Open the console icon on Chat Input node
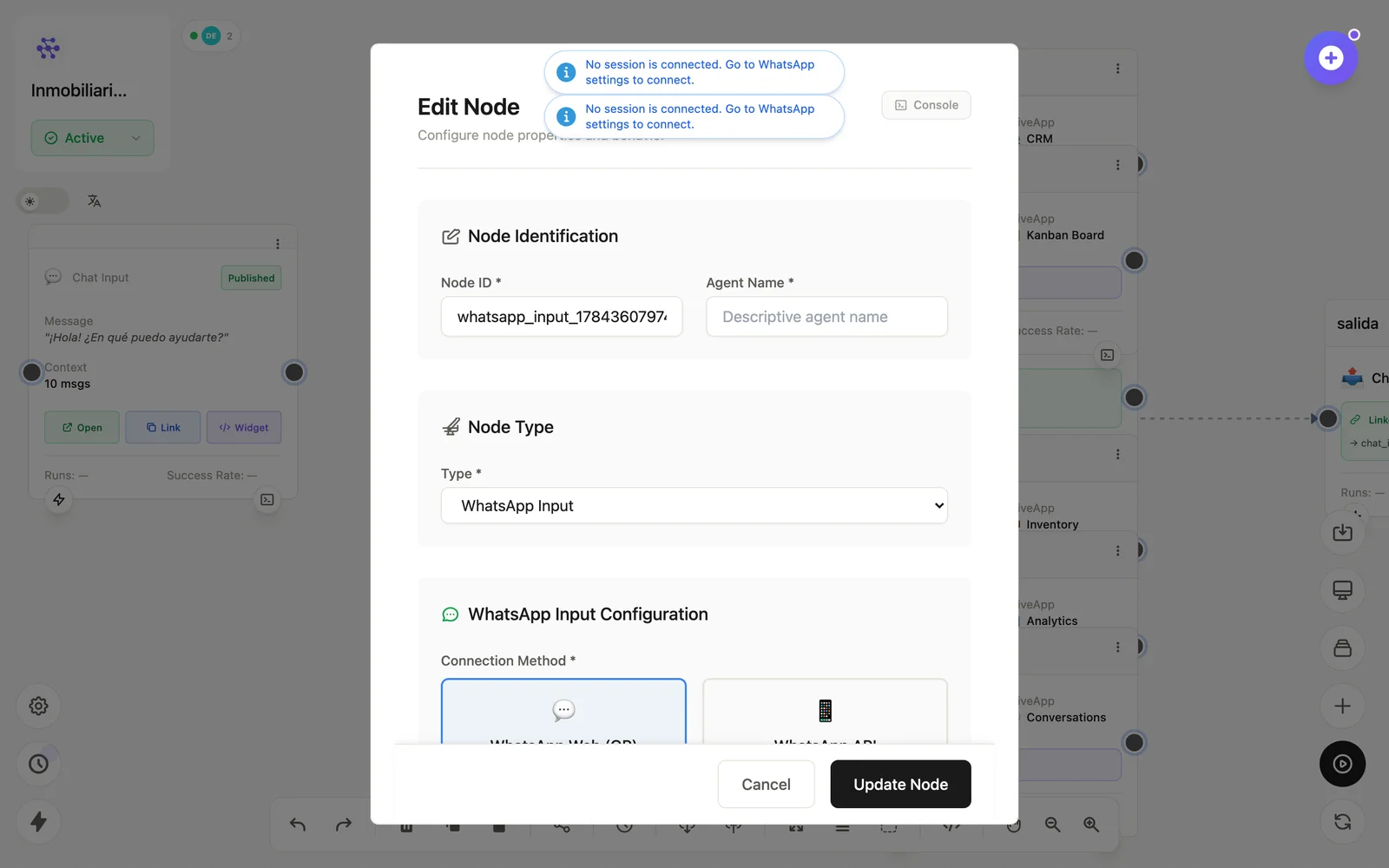The height and width of the screenshot is (868, 1389). [x=267, y=500]
